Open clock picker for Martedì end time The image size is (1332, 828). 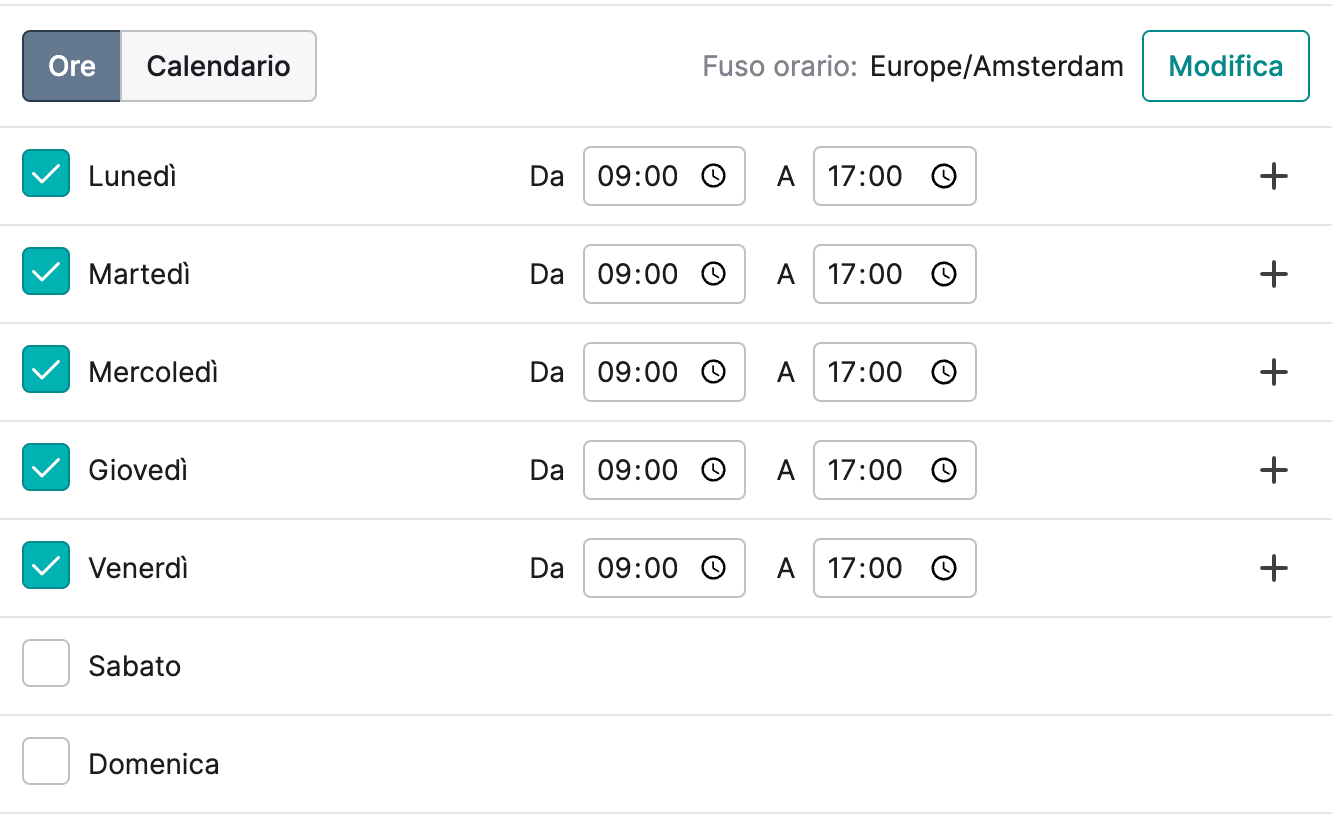point(944,274)
